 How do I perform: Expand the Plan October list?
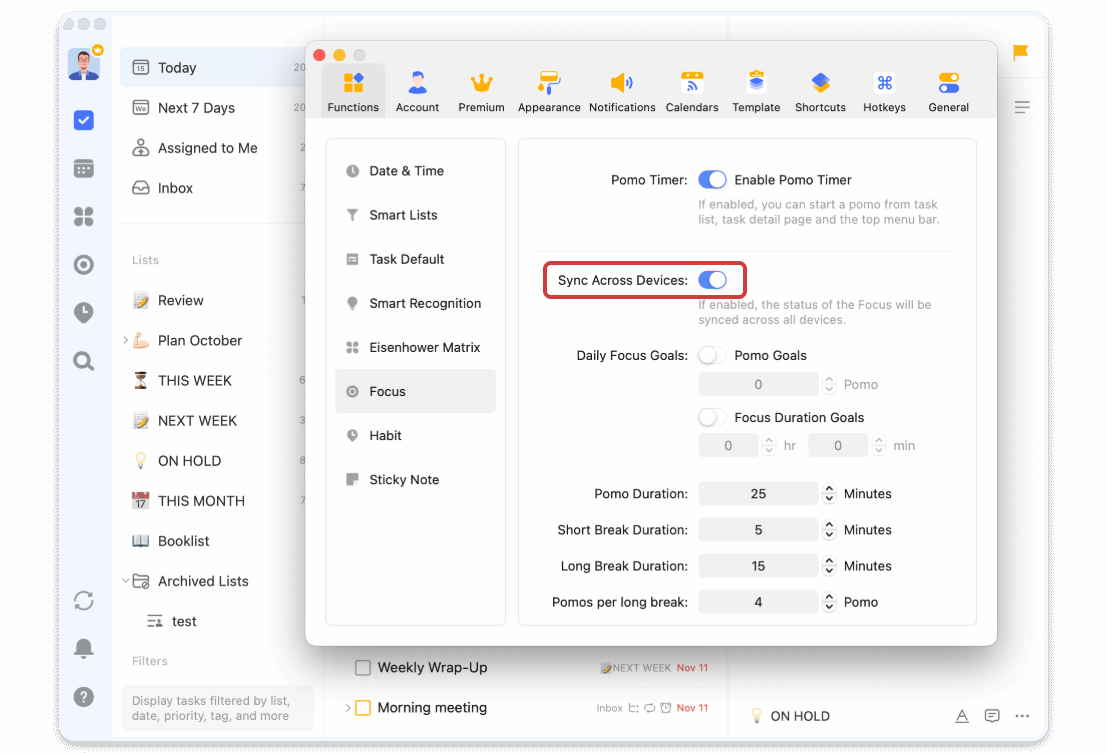pos(125,340)
